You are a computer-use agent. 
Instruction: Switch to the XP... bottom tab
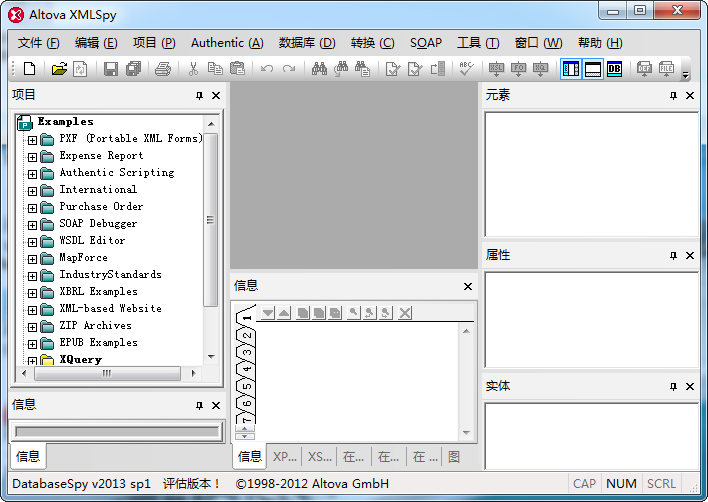tap(284, 457)
